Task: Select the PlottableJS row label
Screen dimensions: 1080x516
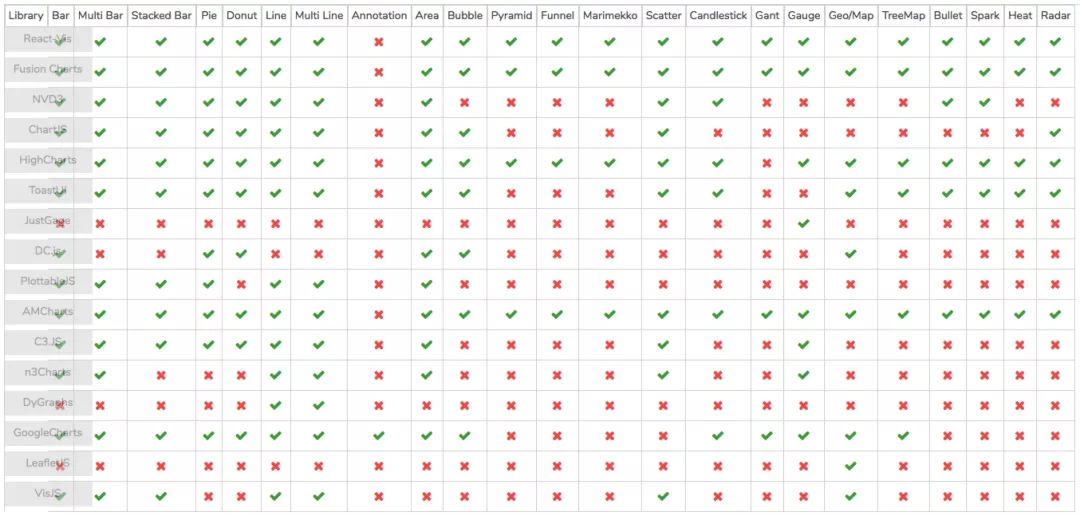Action: [47, 282]
